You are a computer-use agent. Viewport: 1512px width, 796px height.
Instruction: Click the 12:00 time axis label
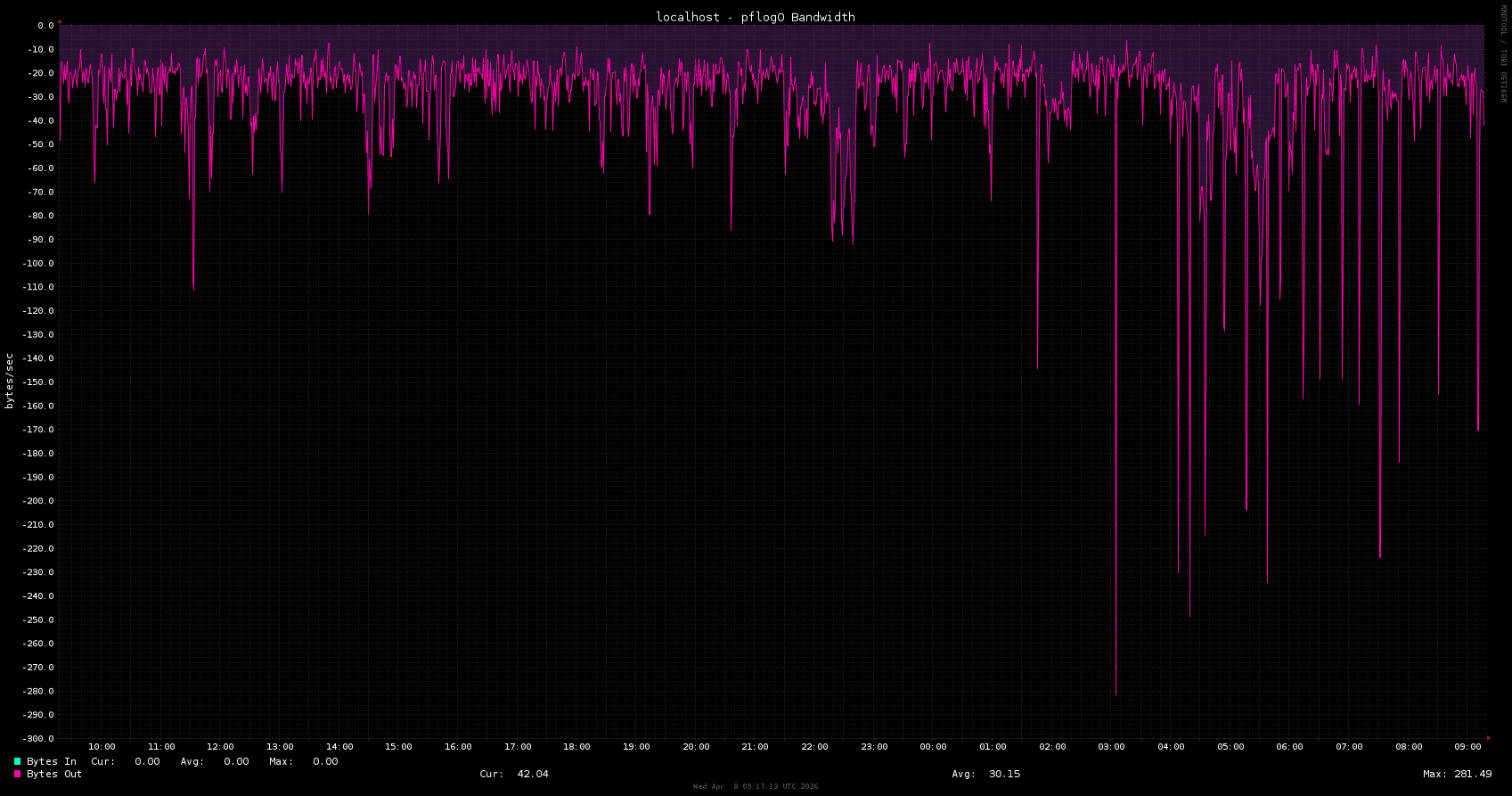[x=220, y=747]
